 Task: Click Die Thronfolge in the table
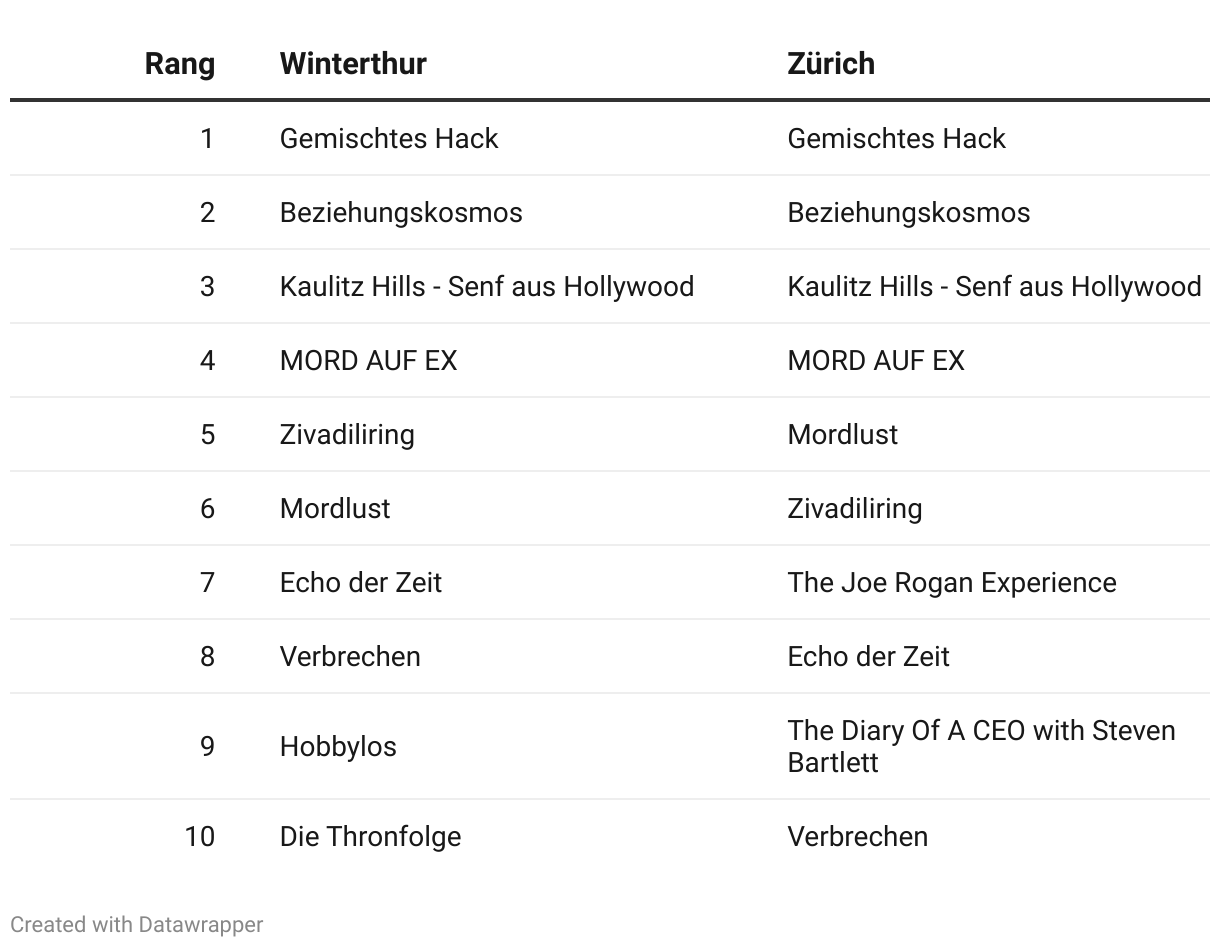pos(370,836)
